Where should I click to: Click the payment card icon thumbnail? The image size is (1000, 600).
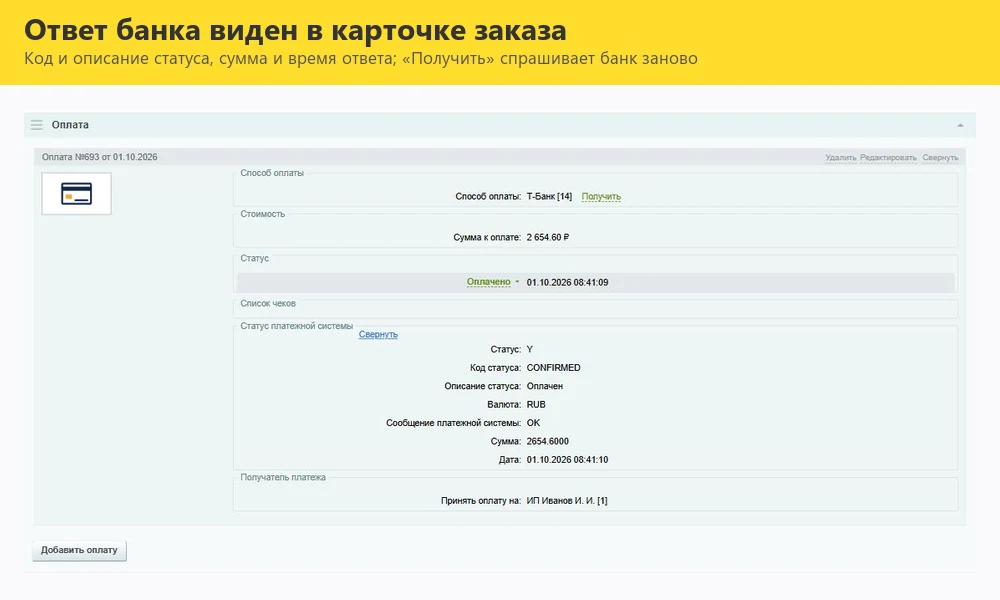click(x=77, y=194)
